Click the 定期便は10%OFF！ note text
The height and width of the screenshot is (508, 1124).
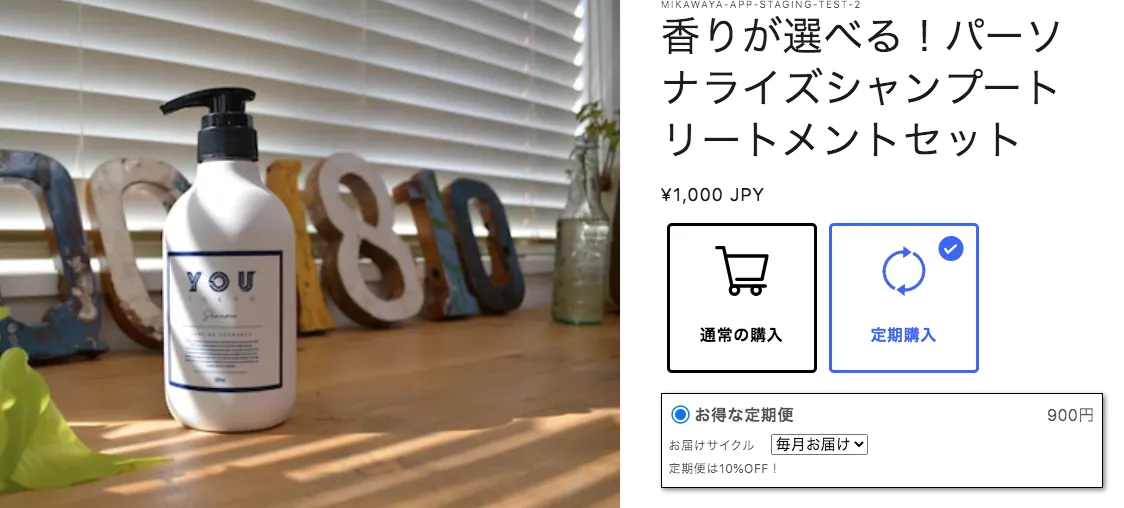click(x=724, y=469)
